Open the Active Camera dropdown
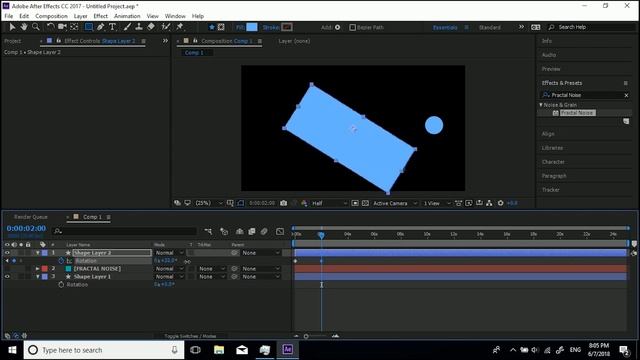The image size is (640, 360). [x=395, y=203]
